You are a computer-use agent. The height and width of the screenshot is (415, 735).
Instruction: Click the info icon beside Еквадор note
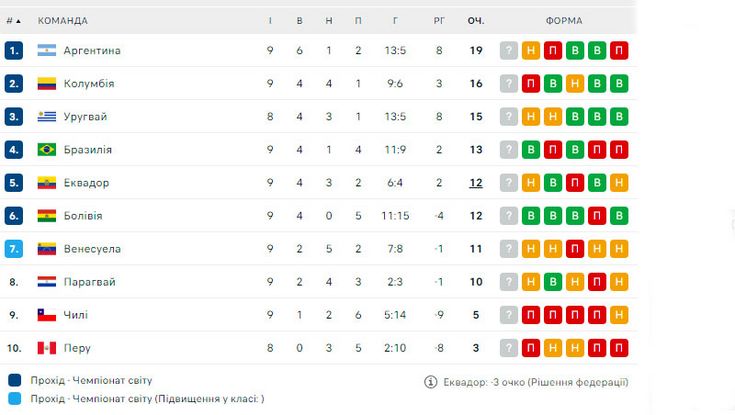(x=430, y=382)
